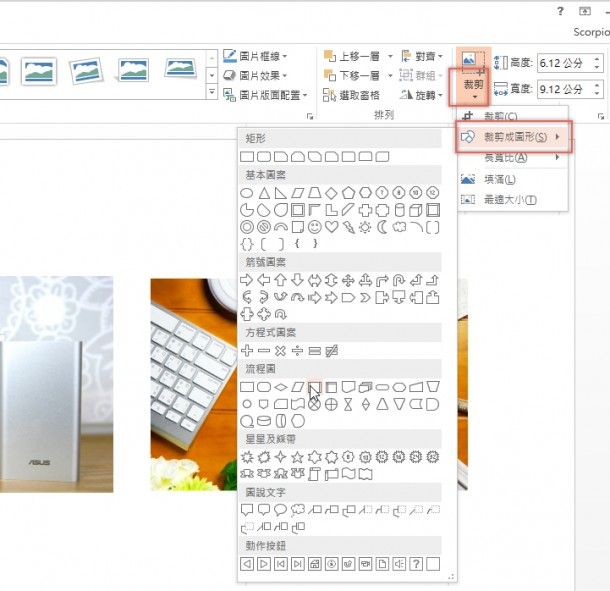Open the 長寬比(A) aspect ratio submenu
This screenshot has width=610, height=591.
[x=513, y=158]
